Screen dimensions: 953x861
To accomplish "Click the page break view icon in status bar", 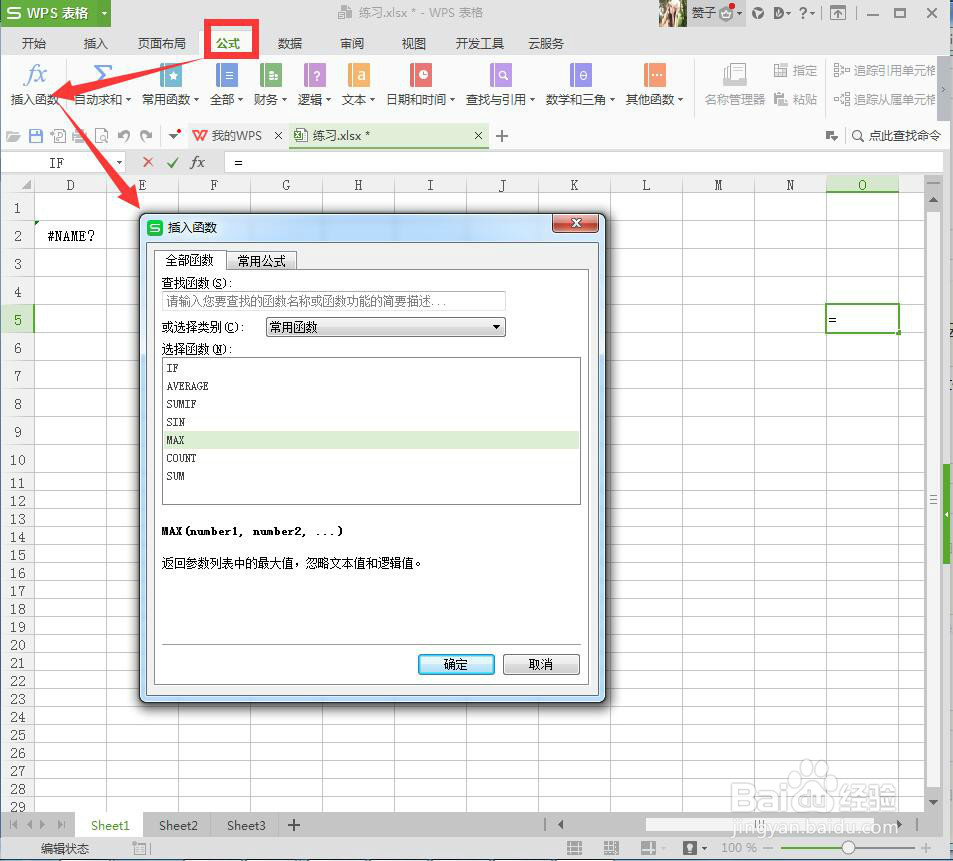I will [611, 848].
